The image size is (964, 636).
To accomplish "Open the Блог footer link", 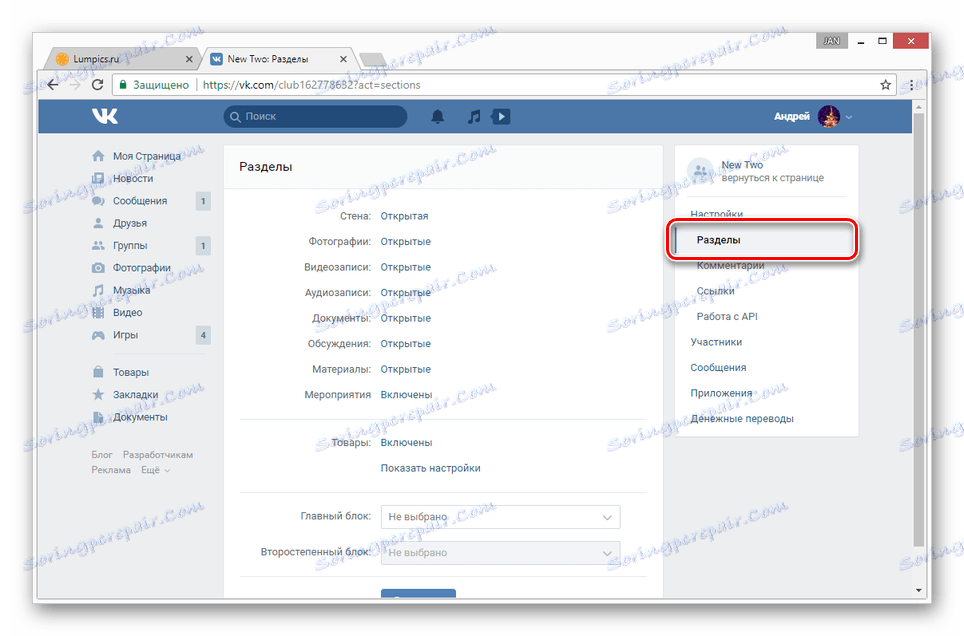I will coord(101,455).
